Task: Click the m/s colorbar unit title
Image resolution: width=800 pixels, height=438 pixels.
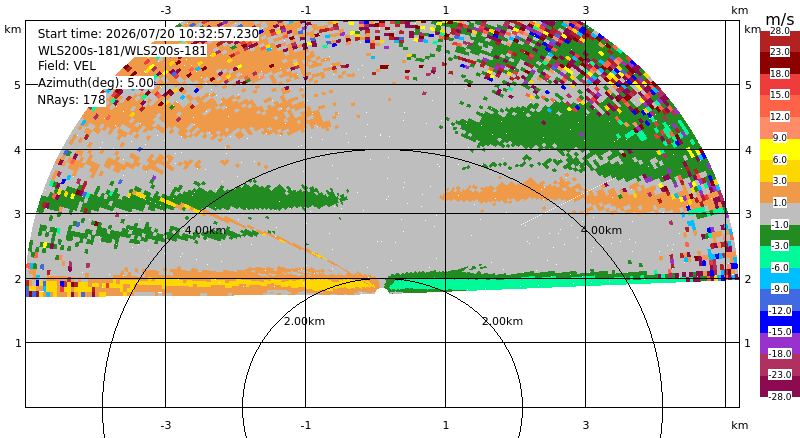Action: (x=780, y=19)
